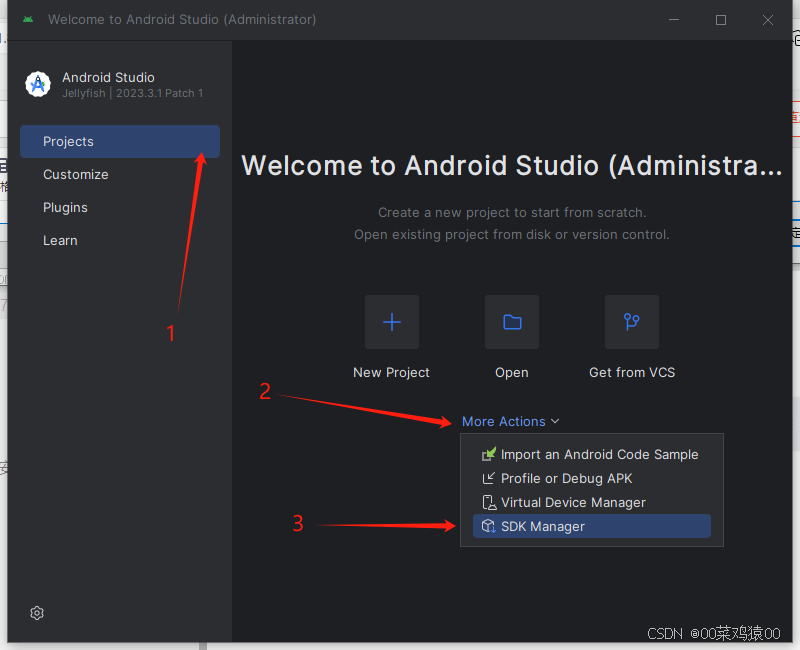The width and height of the screenshot is (800, 650).
Task: Click the Get from VCS label
Action: [x=632, y=372]
